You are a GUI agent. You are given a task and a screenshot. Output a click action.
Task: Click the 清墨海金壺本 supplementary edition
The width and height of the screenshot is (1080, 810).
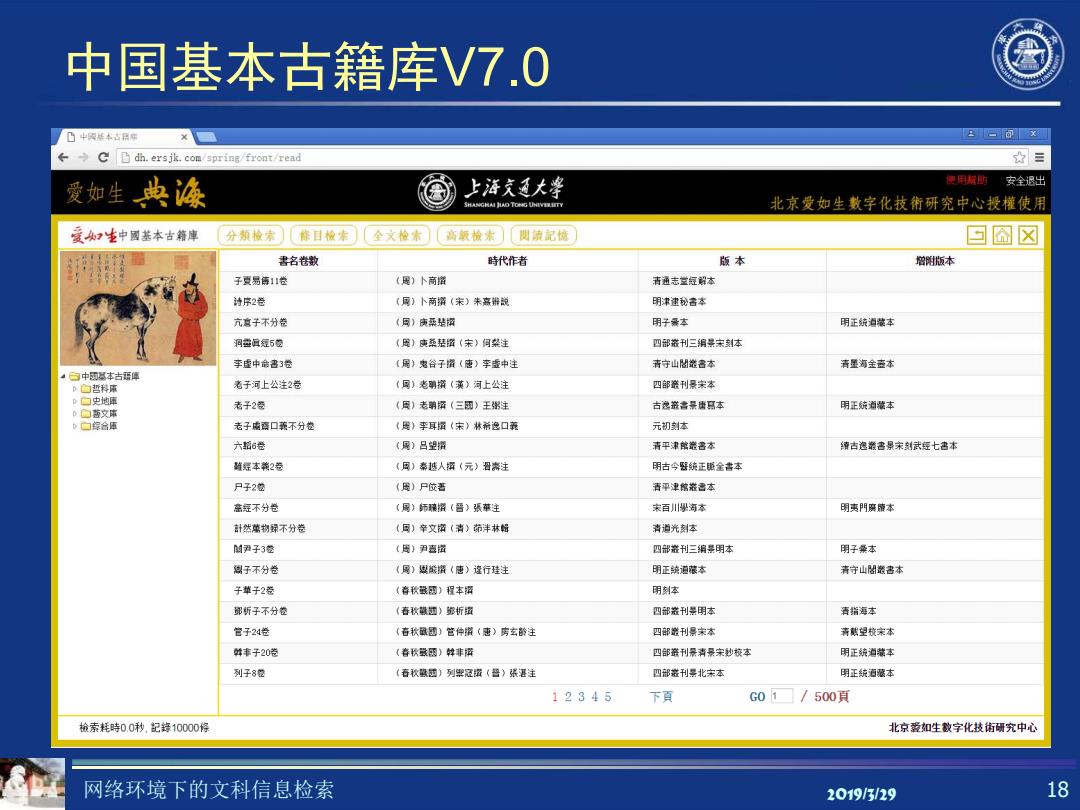click(x=867, y=364)
